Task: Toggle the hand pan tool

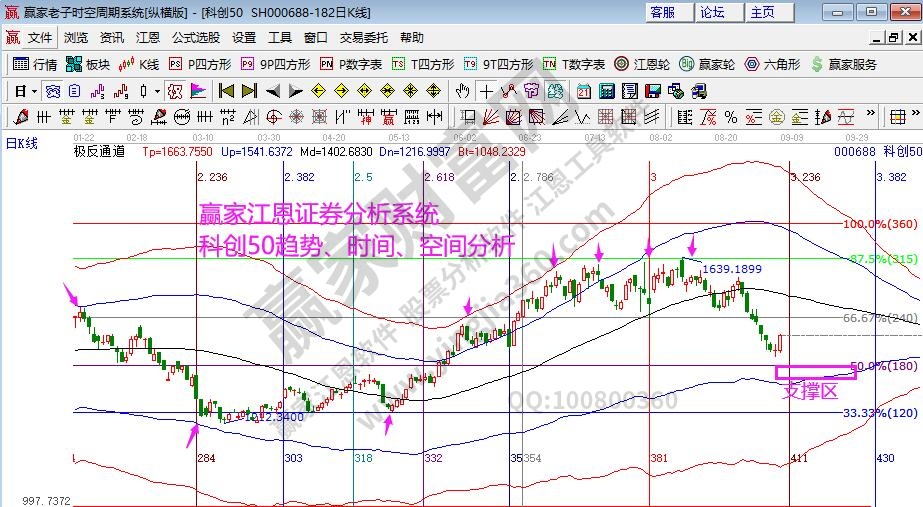Action: 463,91
